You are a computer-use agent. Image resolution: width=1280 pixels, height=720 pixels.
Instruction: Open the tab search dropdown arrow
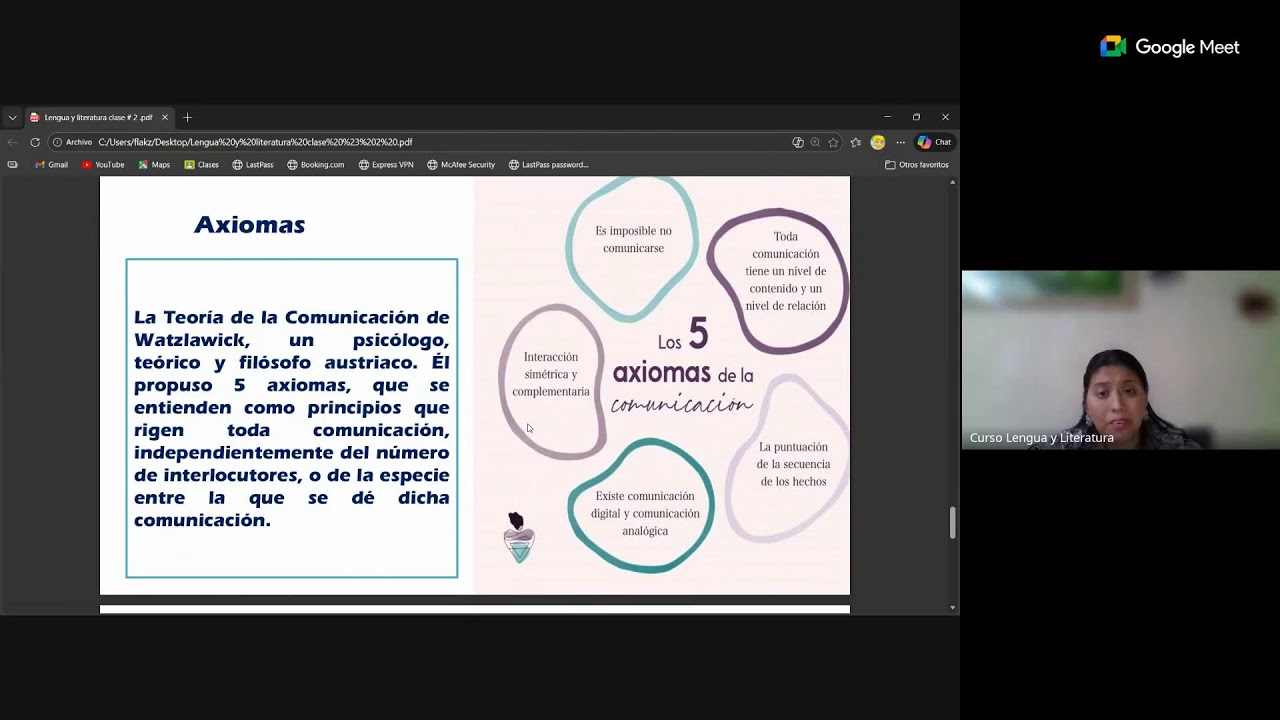tap(12, 117)
